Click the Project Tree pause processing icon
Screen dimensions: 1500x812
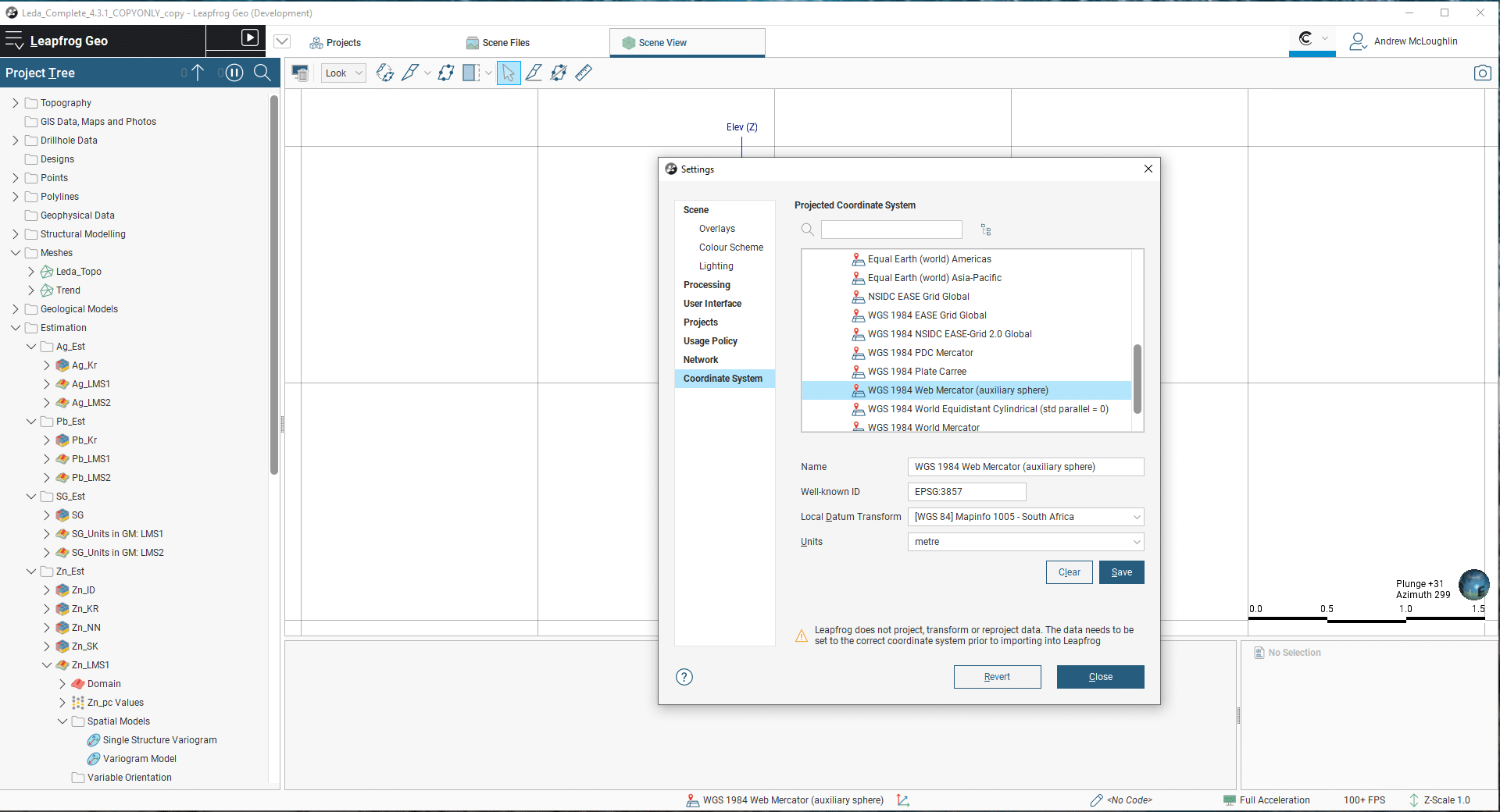tap(234, 73)
